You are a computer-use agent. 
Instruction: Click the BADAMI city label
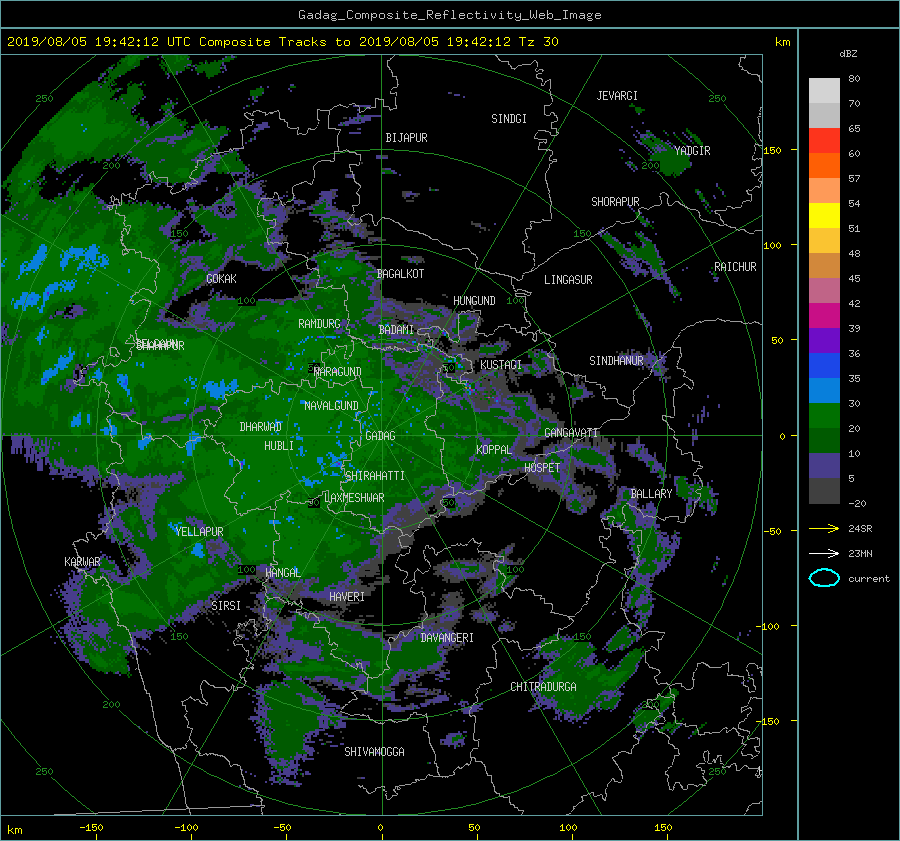pos(396,330)
